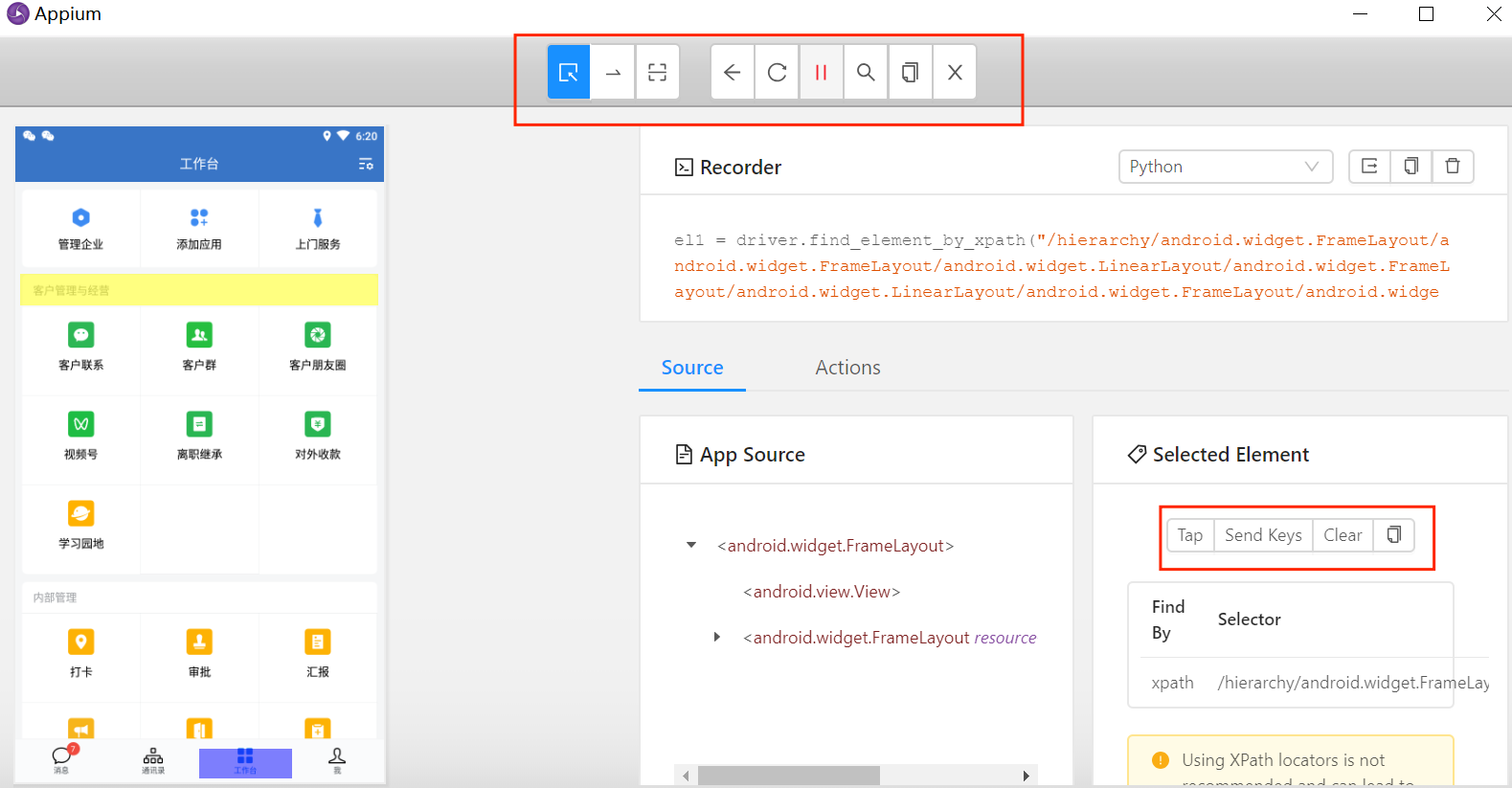Image resolution: width=1512 pixels, height=788 pixels.
Task: Open 我 profile tab in phone bottom bar
Action: [337, 760]
